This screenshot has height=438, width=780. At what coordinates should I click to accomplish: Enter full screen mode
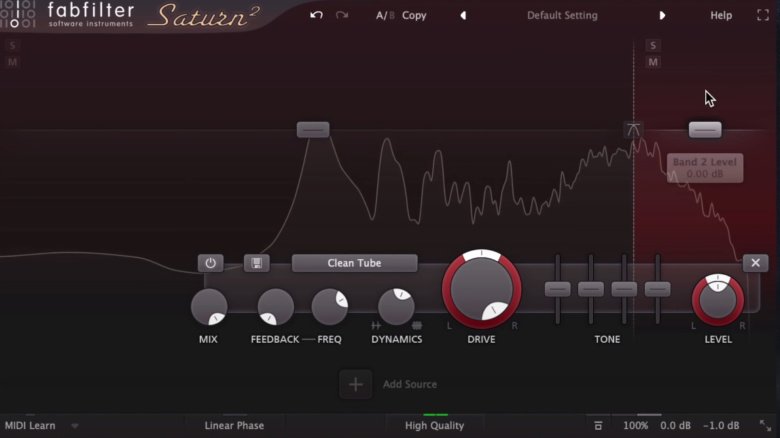pyautogui.click(x=763, y=15)
